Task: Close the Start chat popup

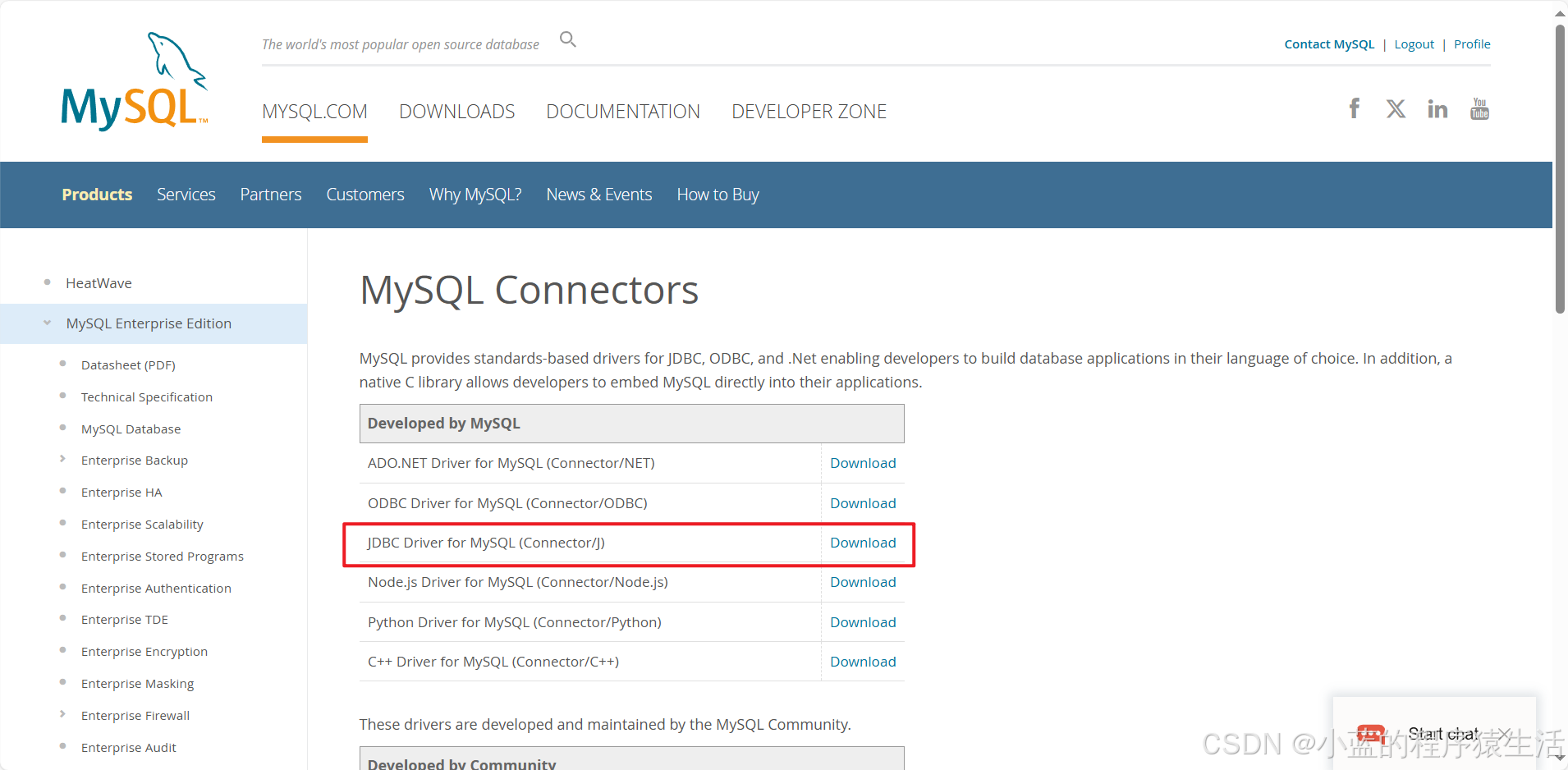Action: [x=1504, y=733]
